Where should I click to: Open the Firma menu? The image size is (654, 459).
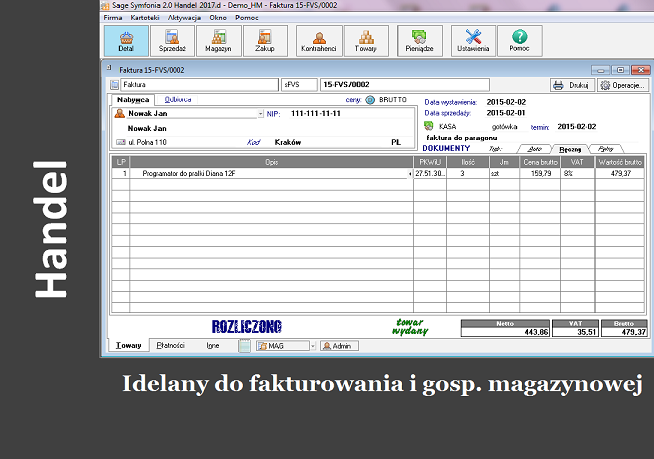point(113,18)
